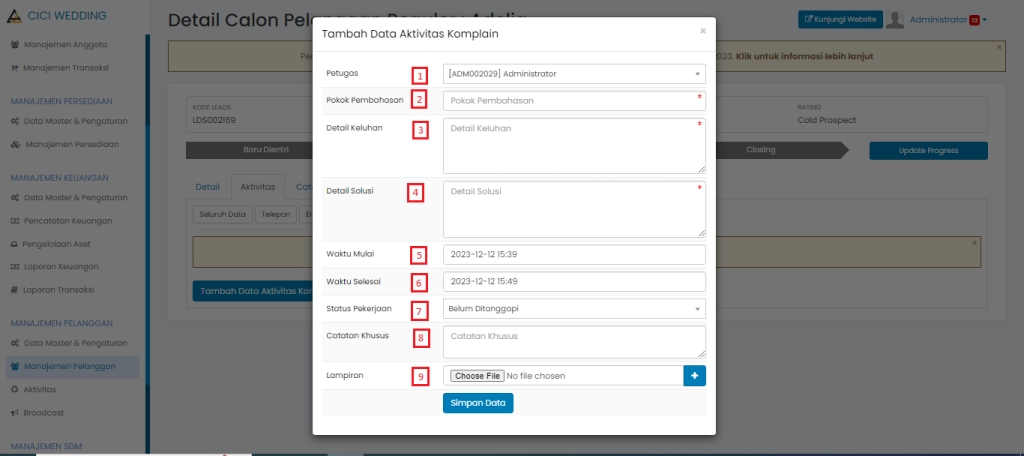Click the CICI WEDDING logo

pyautogui.click(x=17, y=17)
